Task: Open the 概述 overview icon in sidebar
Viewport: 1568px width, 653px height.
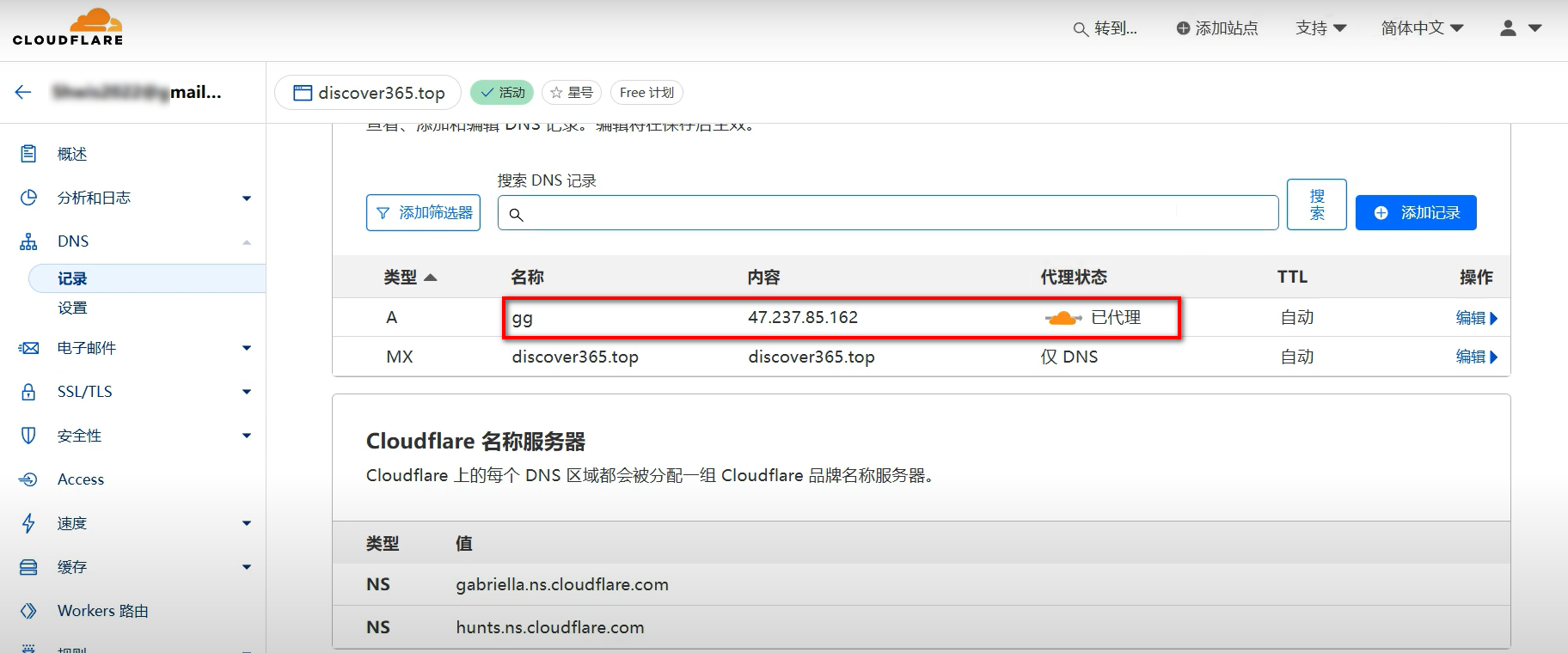Action: point(28,154)
